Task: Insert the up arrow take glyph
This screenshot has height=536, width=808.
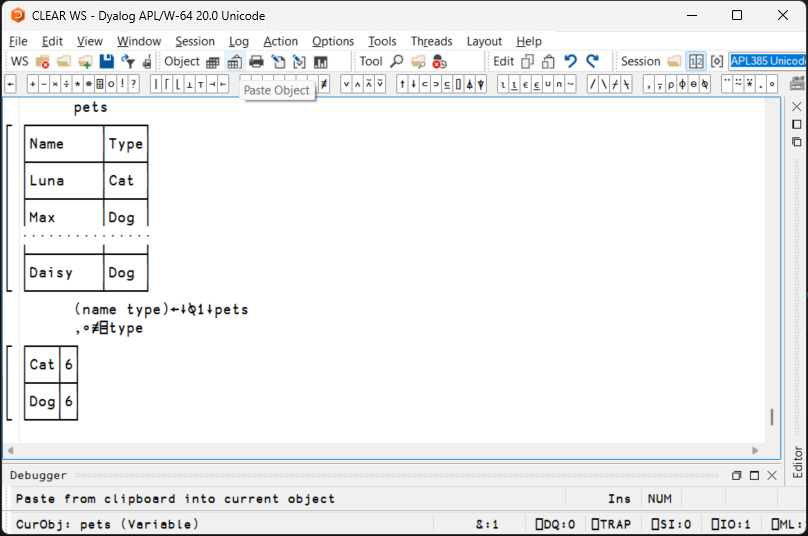Action: pyautogui.click(x=402, y=84)
